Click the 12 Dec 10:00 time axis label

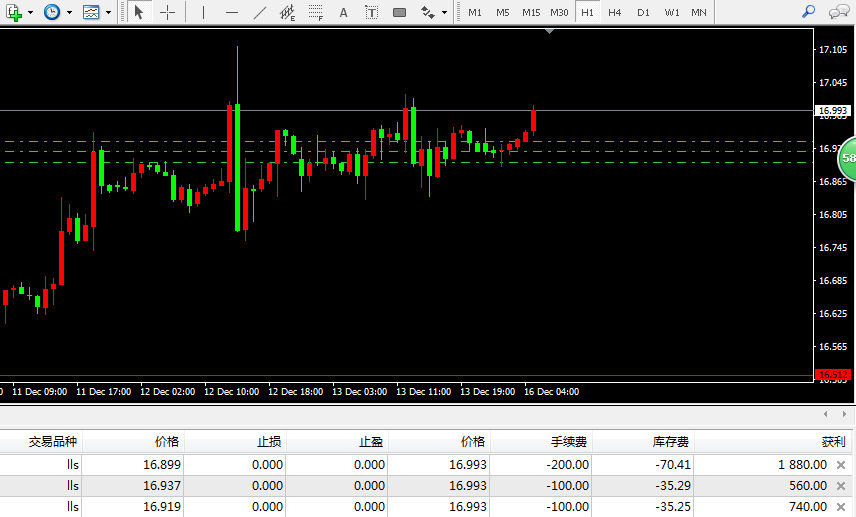click(231, 391)
